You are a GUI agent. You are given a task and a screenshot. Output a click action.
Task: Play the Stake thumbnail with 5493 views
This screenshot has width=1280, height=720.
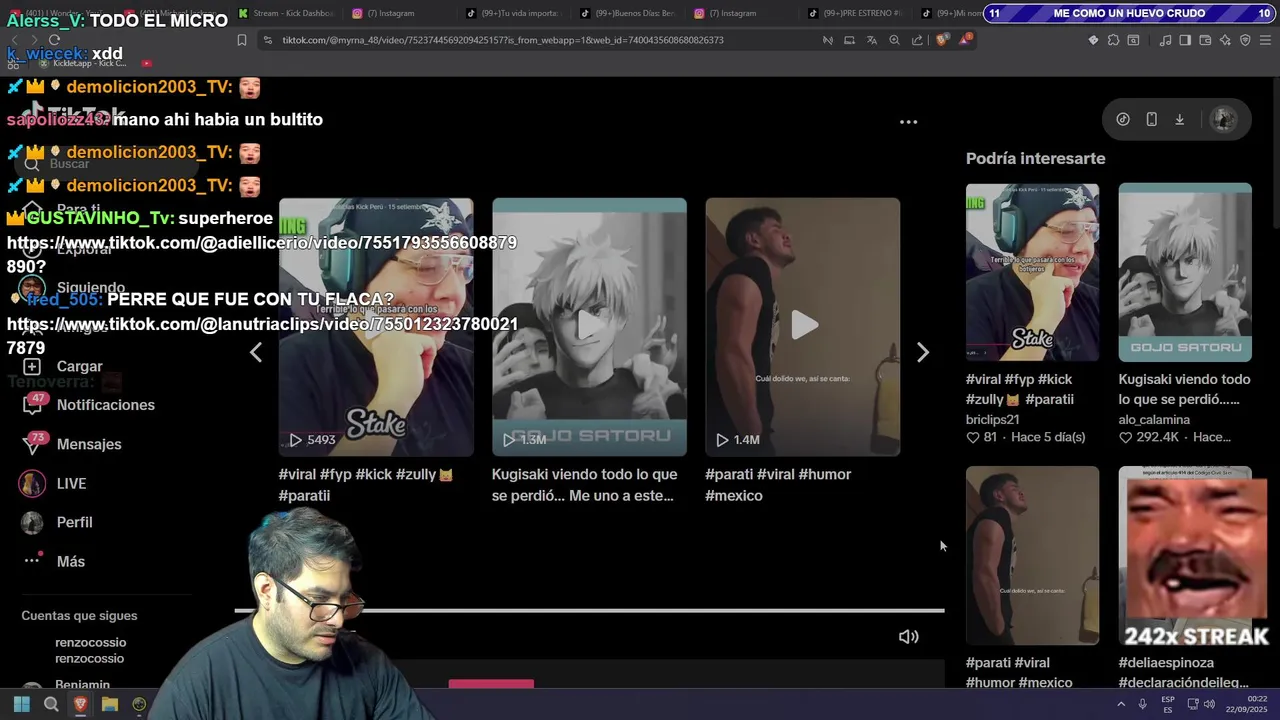click(x=376, y=327)
